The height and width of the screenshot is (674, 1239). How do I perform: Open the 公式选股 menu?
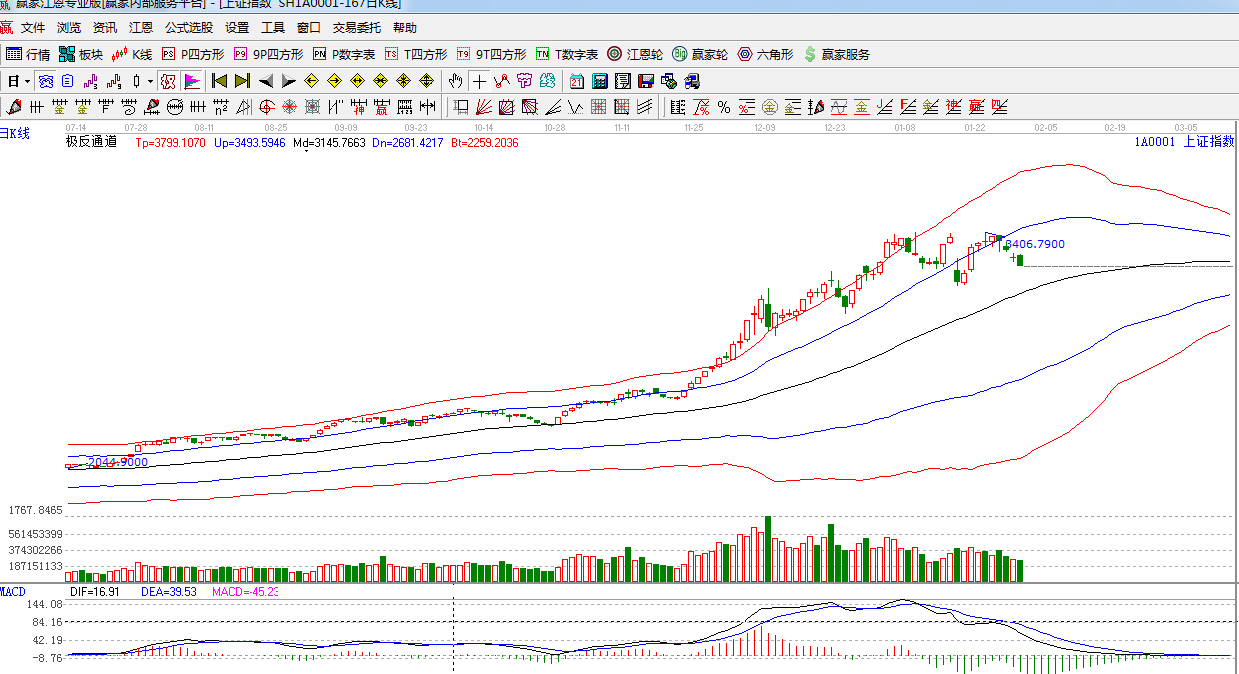(x=189, y=28)
